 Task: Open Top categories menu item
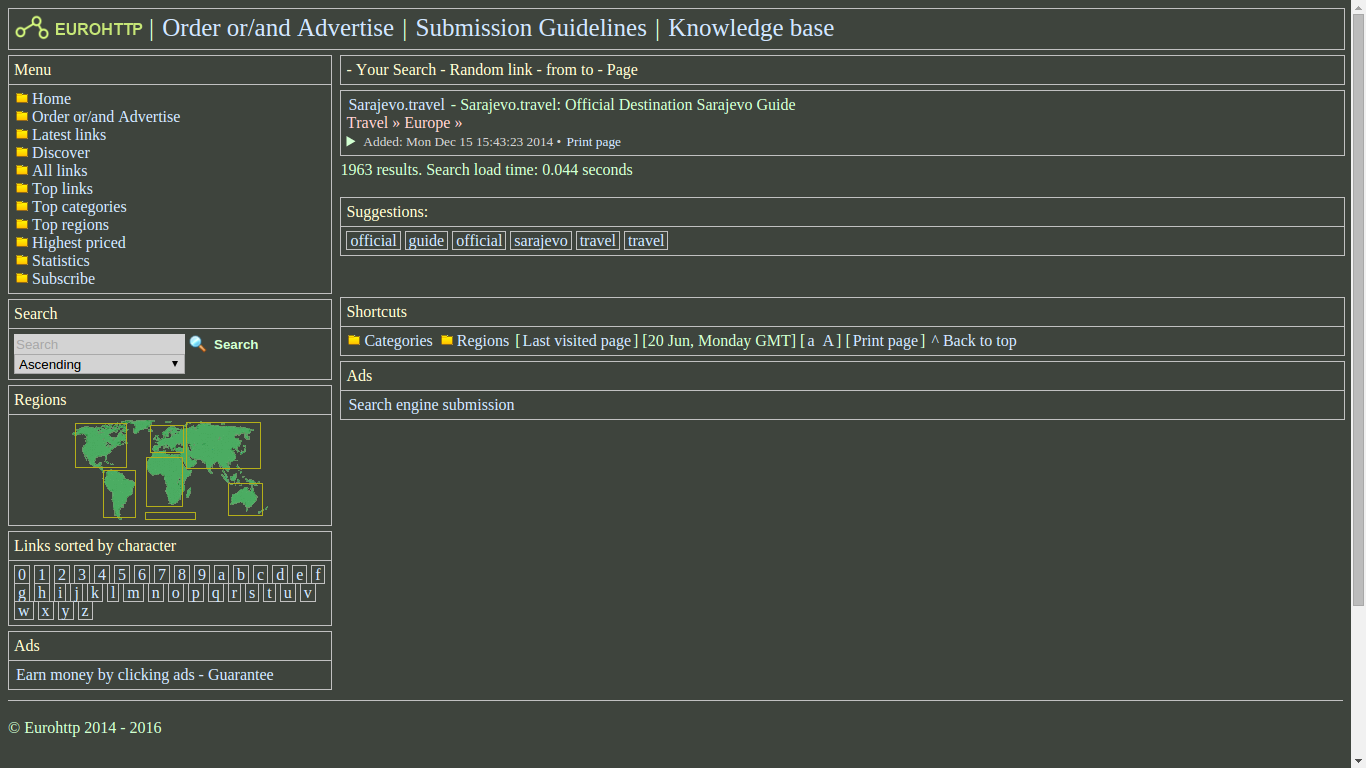[79, 206]
